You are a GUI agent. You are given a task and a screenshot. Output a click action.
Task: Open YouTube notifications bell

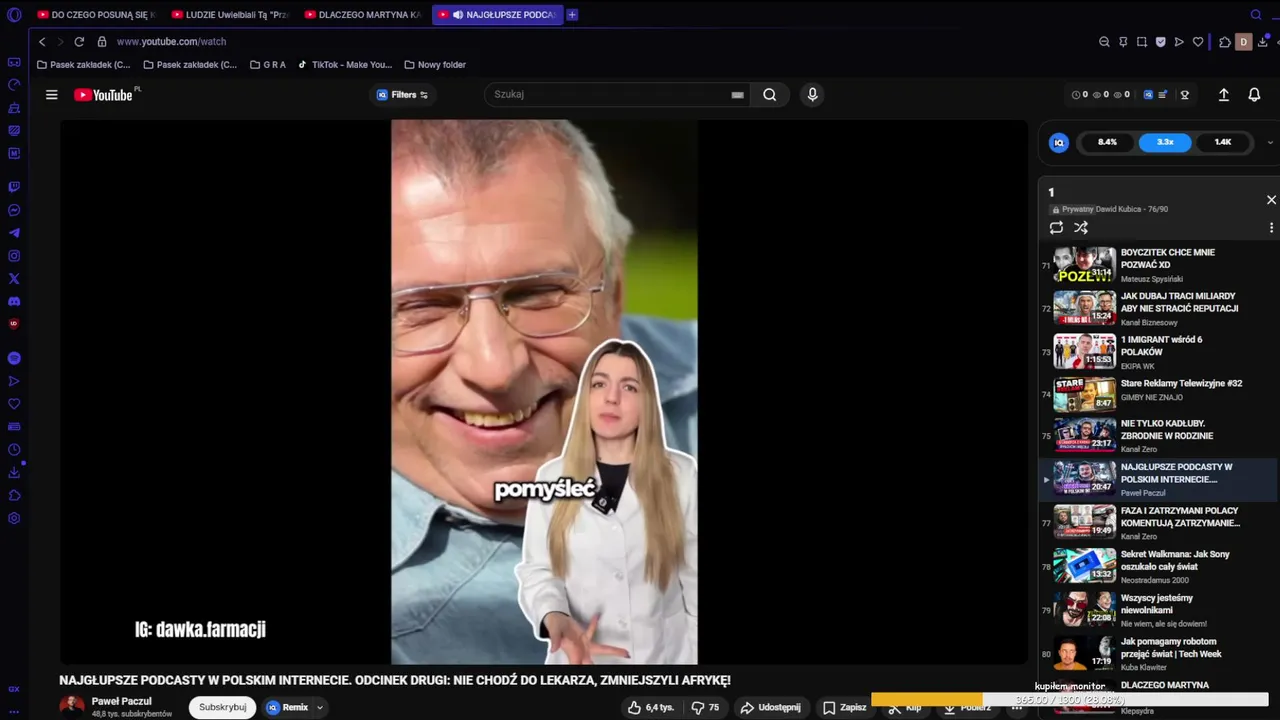pyautogui.click(x=1254, y=95)
